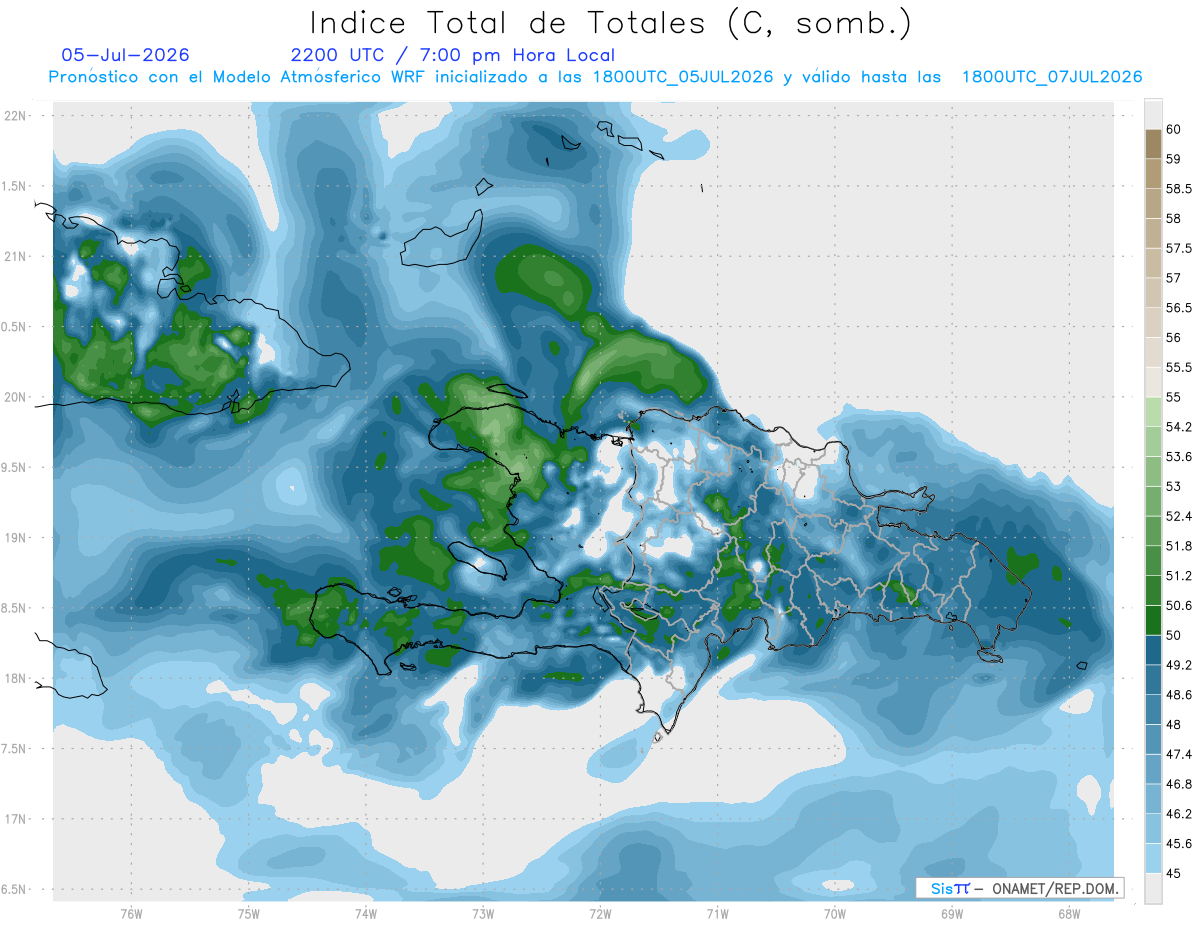
Task: Click the '46.2' colorbar label
Action: [1179, 814]
